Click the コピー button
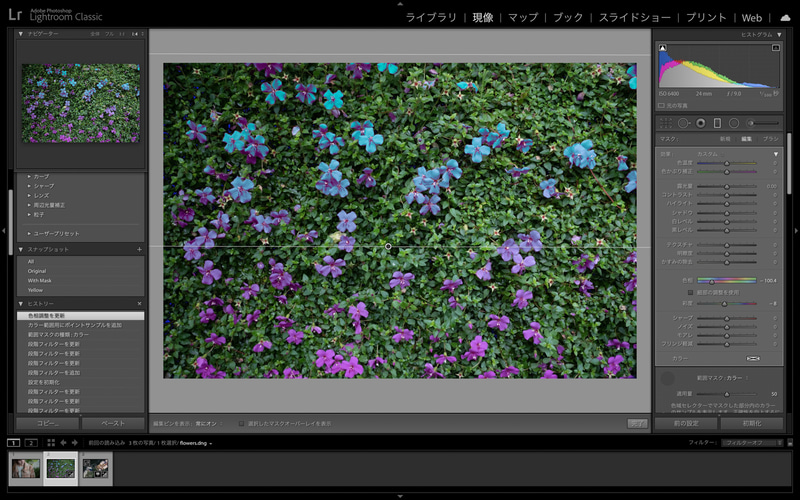Viewport: 800px width, 500px height. tap(48, 423)
